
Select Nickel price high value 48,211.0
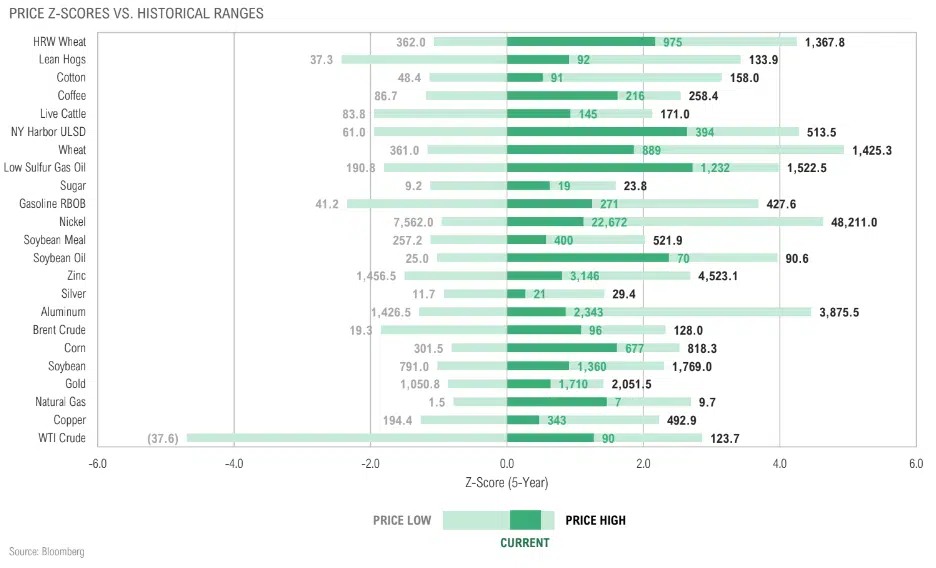[853, 222]
